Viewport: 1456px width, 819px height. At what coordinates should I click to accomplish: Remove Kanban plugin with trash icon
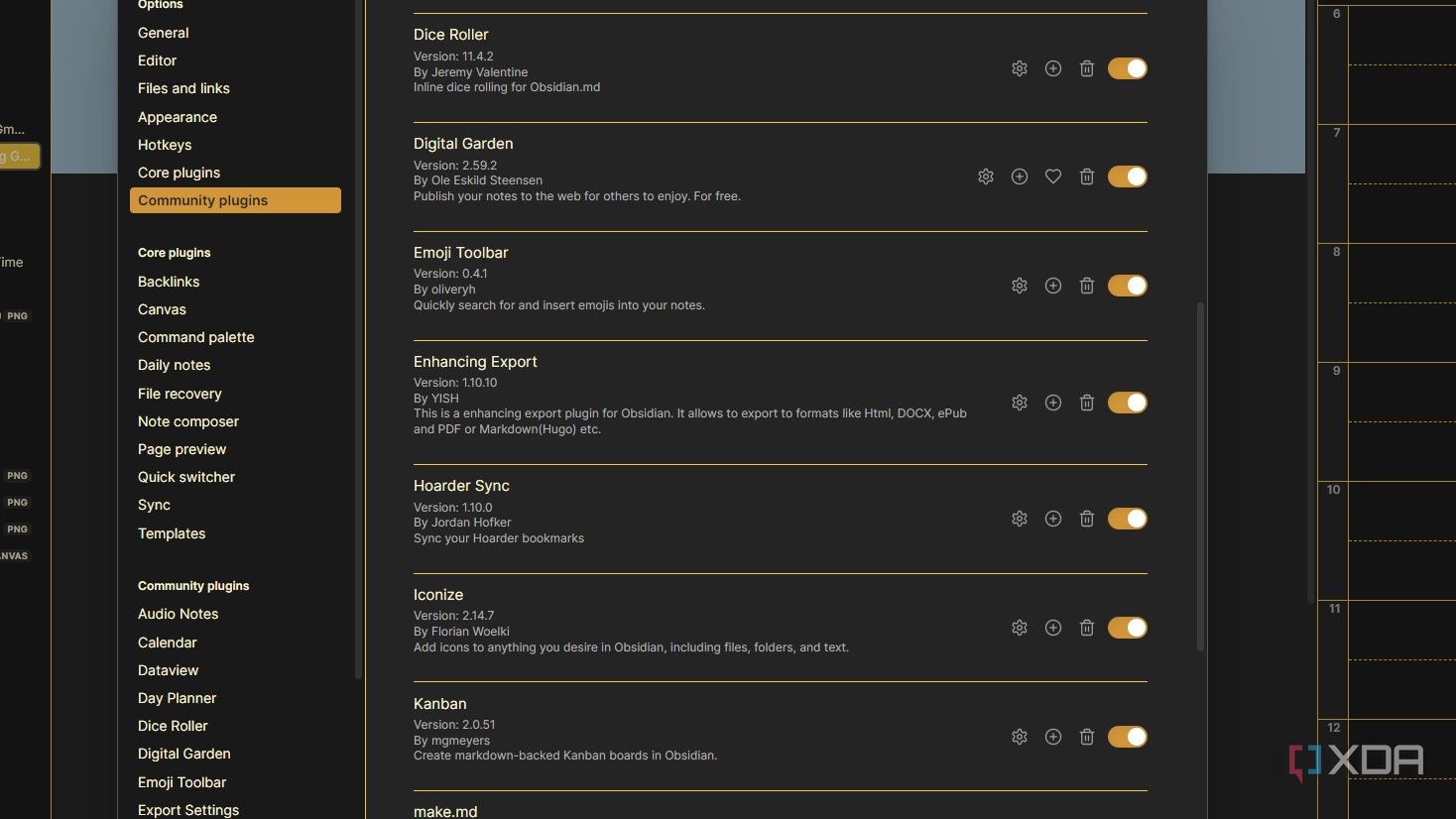click(1086, 737)
